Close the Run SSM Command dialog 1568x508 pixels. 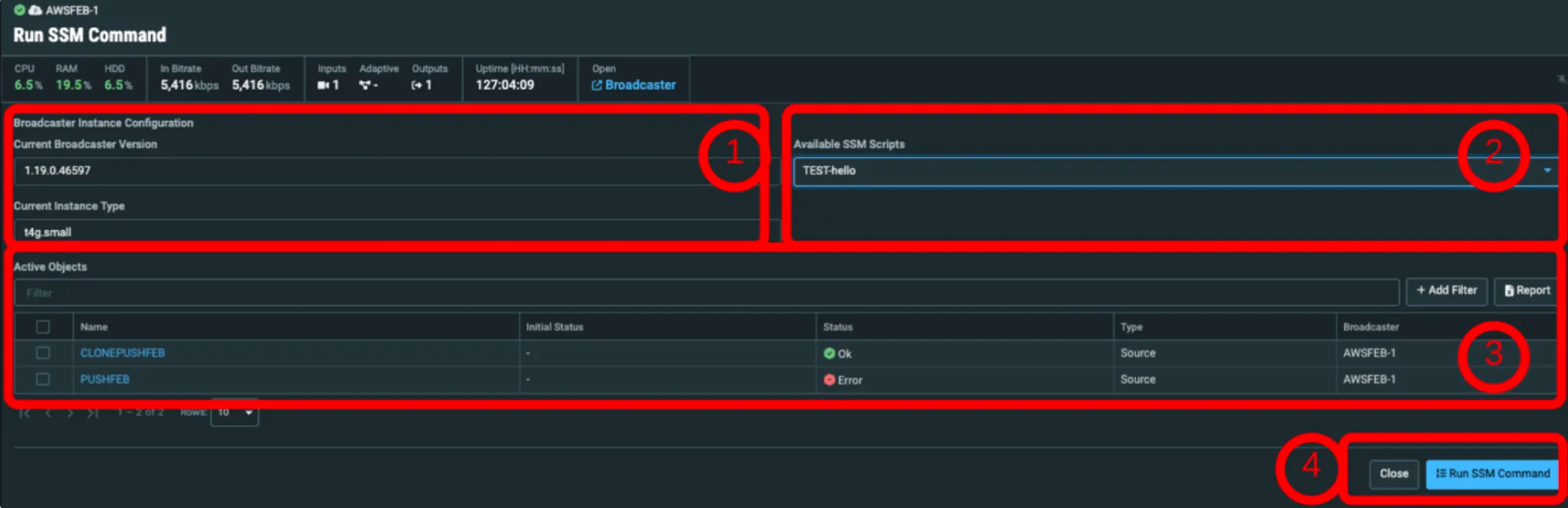tap(1394, 474)
